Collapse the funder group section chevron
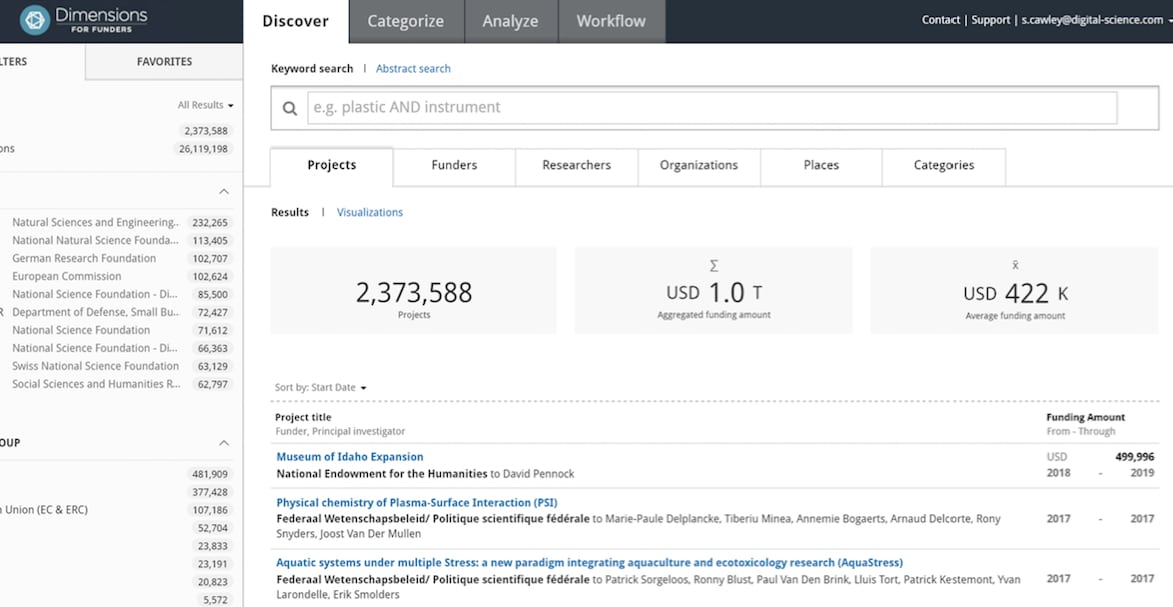This screenshot has width=1173, height=607. [x=224, y=443]
